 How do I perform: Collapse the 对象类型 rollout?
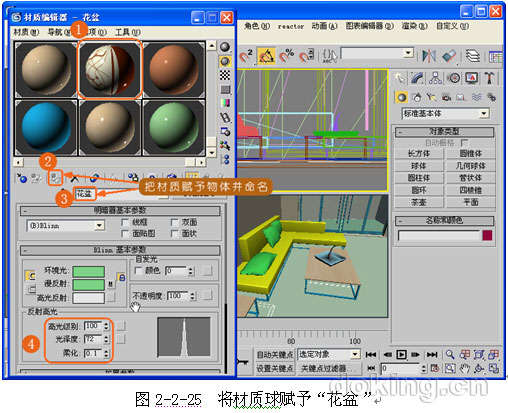[x=444, y=132]
